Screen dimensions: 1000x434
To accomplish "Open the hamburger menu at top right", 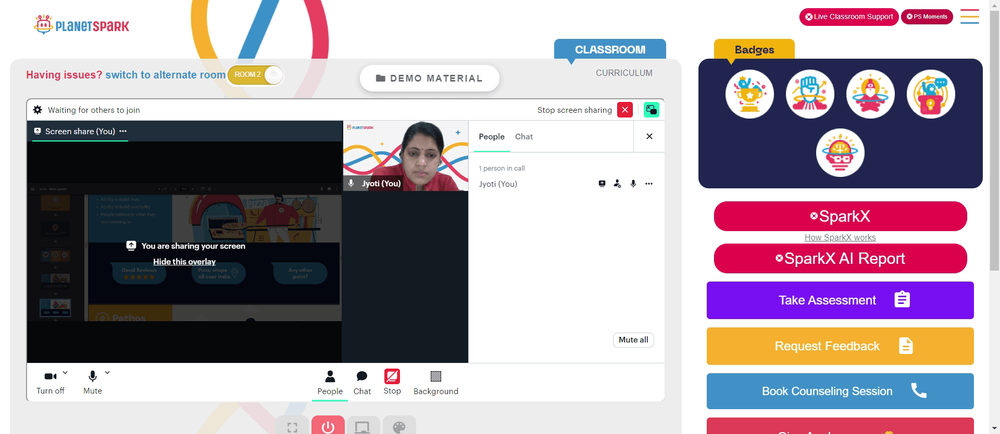I will (969, 17).
